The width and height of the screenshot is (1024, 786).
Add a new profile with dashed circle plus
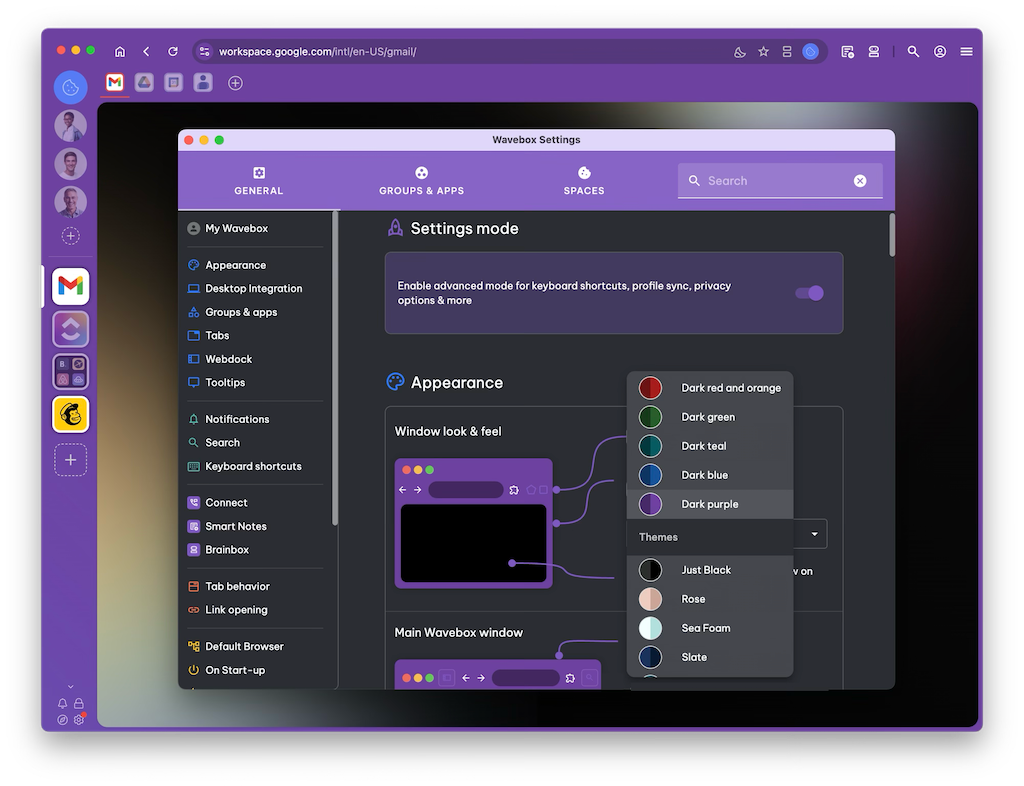click(71, 236)
